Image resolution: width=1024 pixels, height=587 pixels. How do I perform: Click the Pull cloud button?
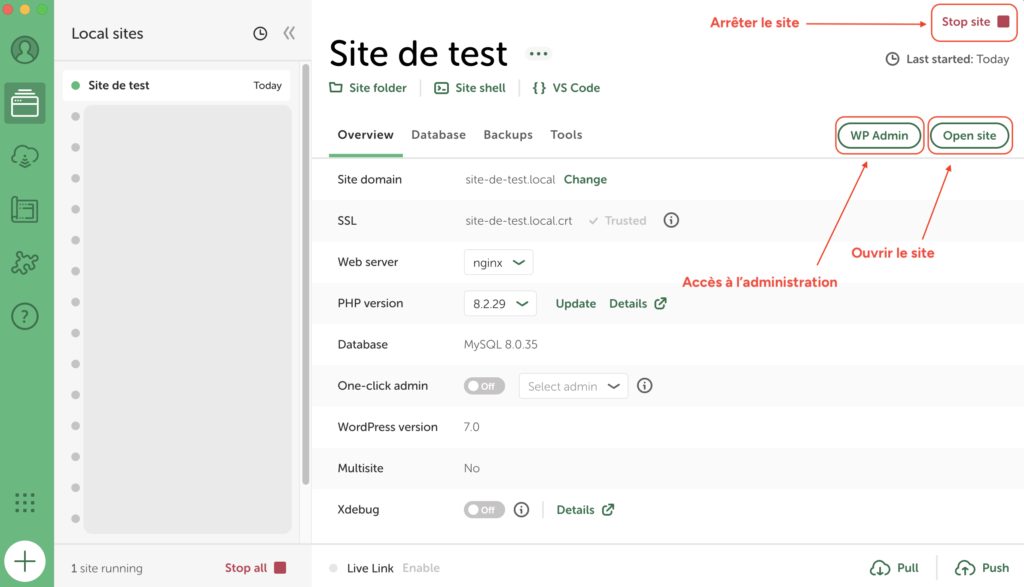pyautogui.click(x=894, y=568)
